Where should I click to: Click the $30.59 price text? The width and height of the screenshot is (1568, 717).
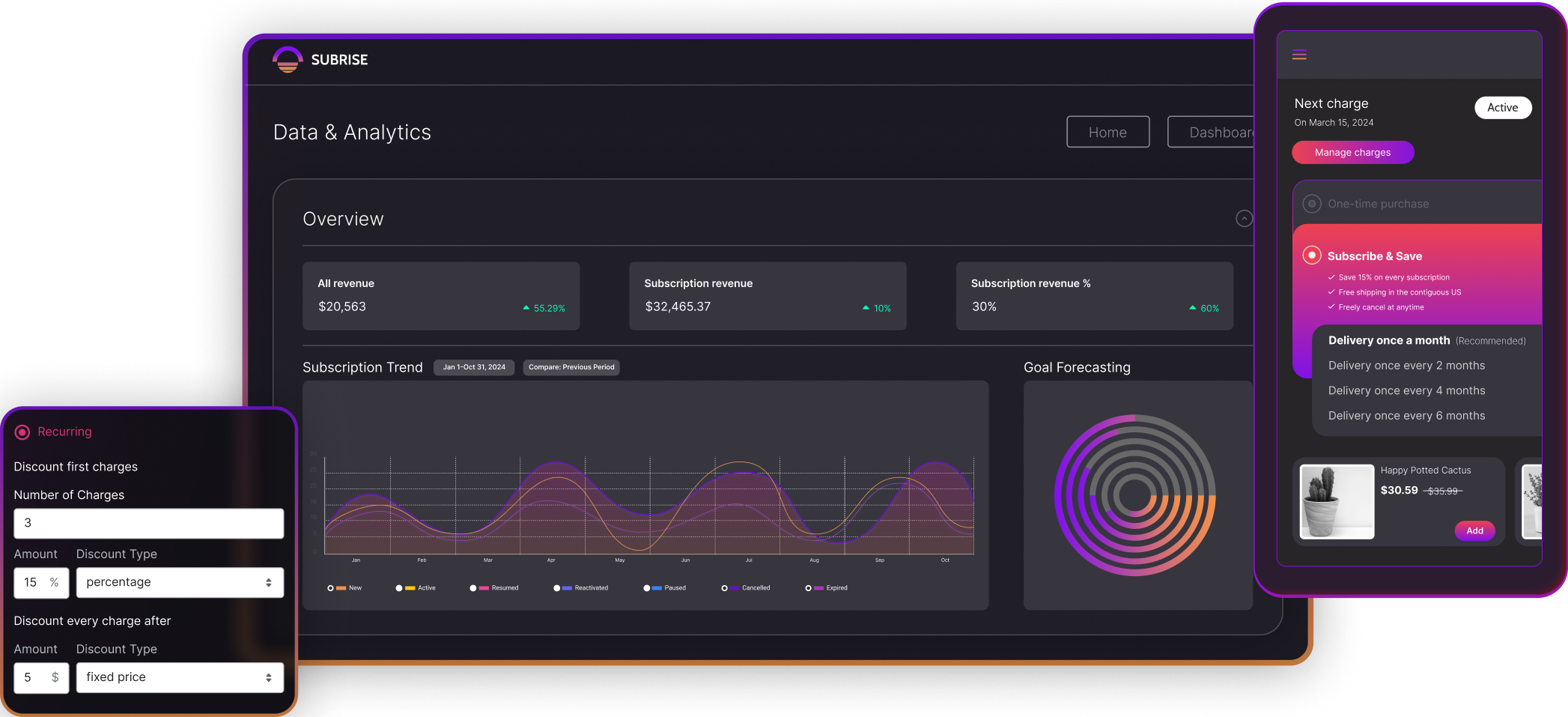click(1399, 490)
